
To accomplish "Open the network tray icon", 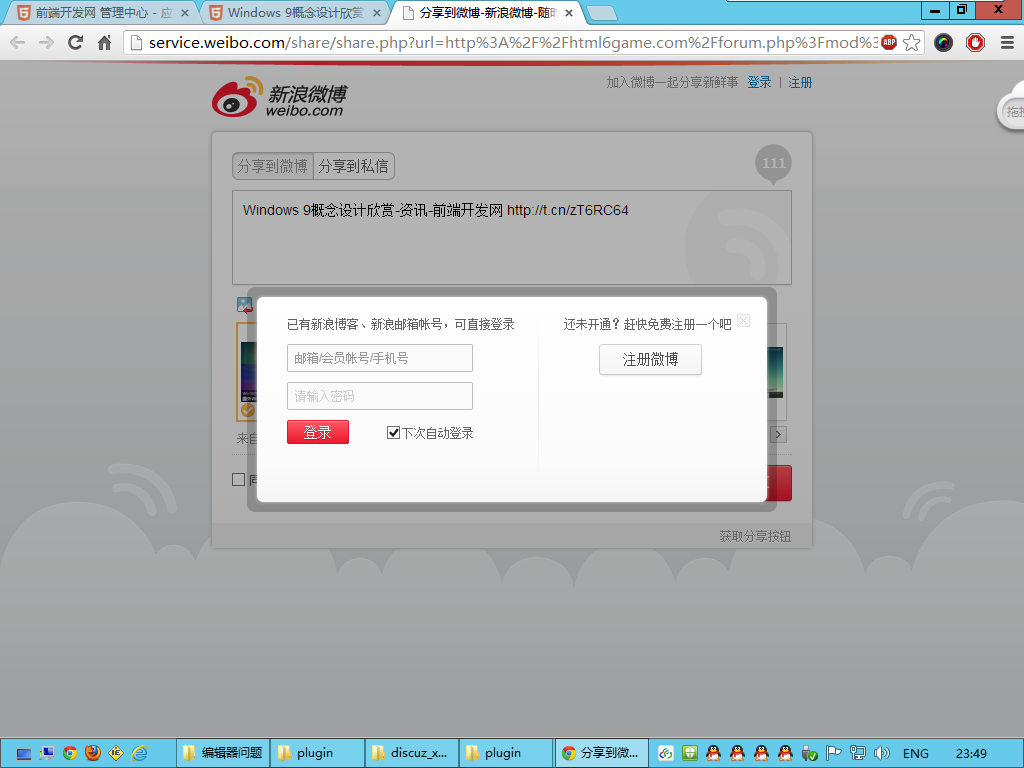I will pos(857,754).
